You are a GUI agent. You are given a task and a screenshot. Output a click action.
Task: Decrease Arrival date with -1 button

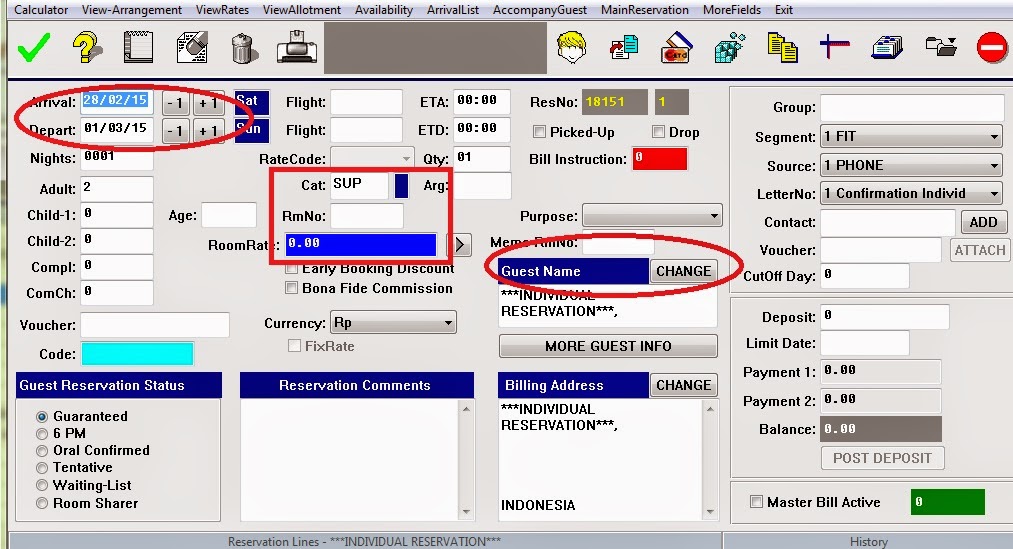(175, 103)
